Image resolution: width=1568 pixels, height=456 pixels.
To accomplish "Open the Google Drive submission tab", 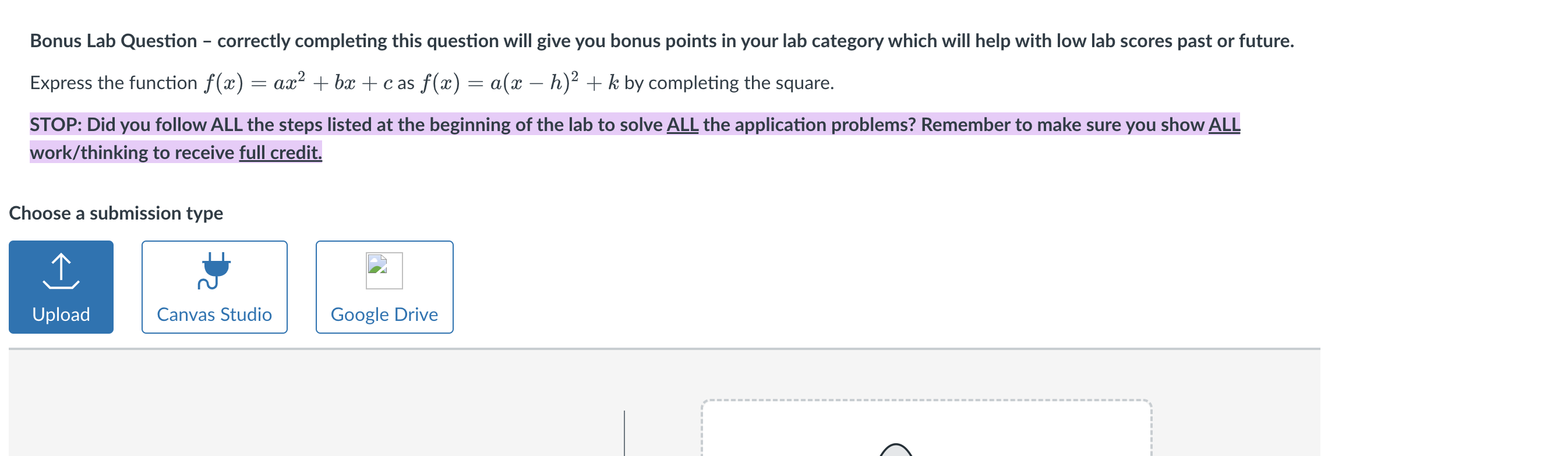I will [384, 286].
